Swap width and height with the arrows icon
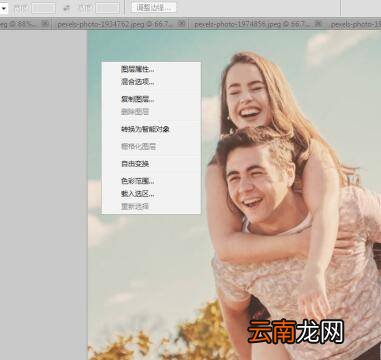 click(x=67, y=8)
